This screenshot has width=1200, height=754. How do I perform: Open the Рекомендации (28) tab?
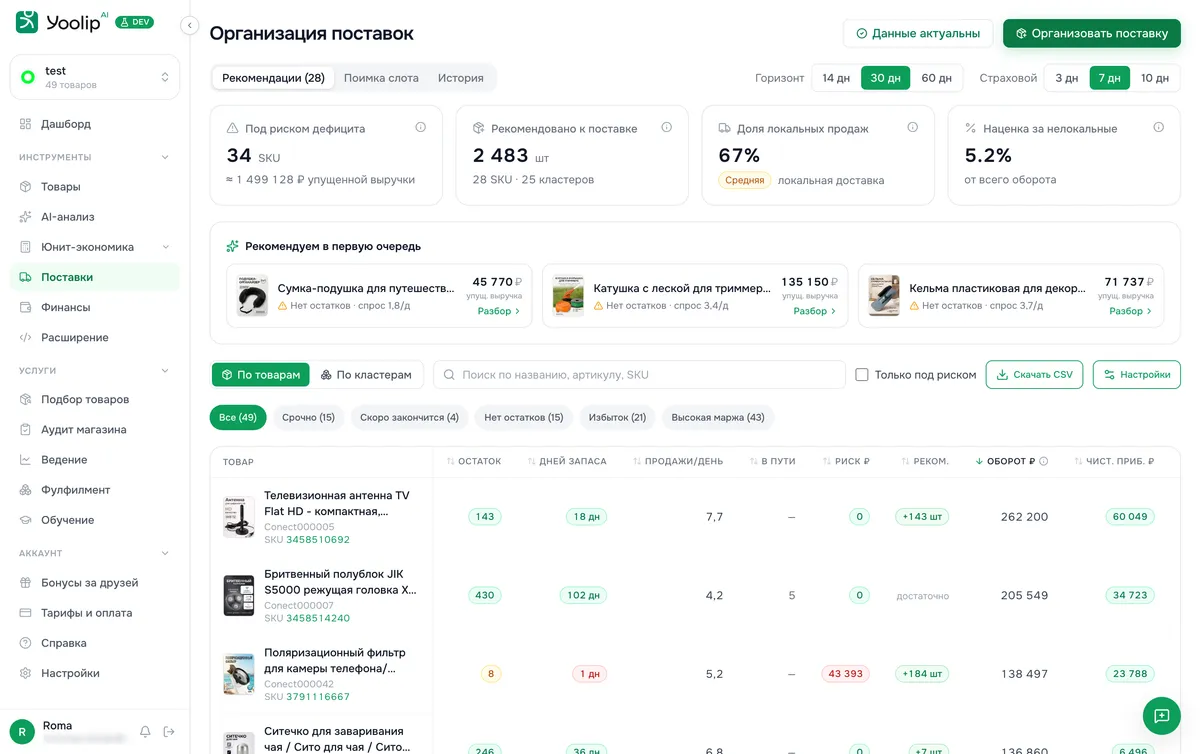point(273,78)
